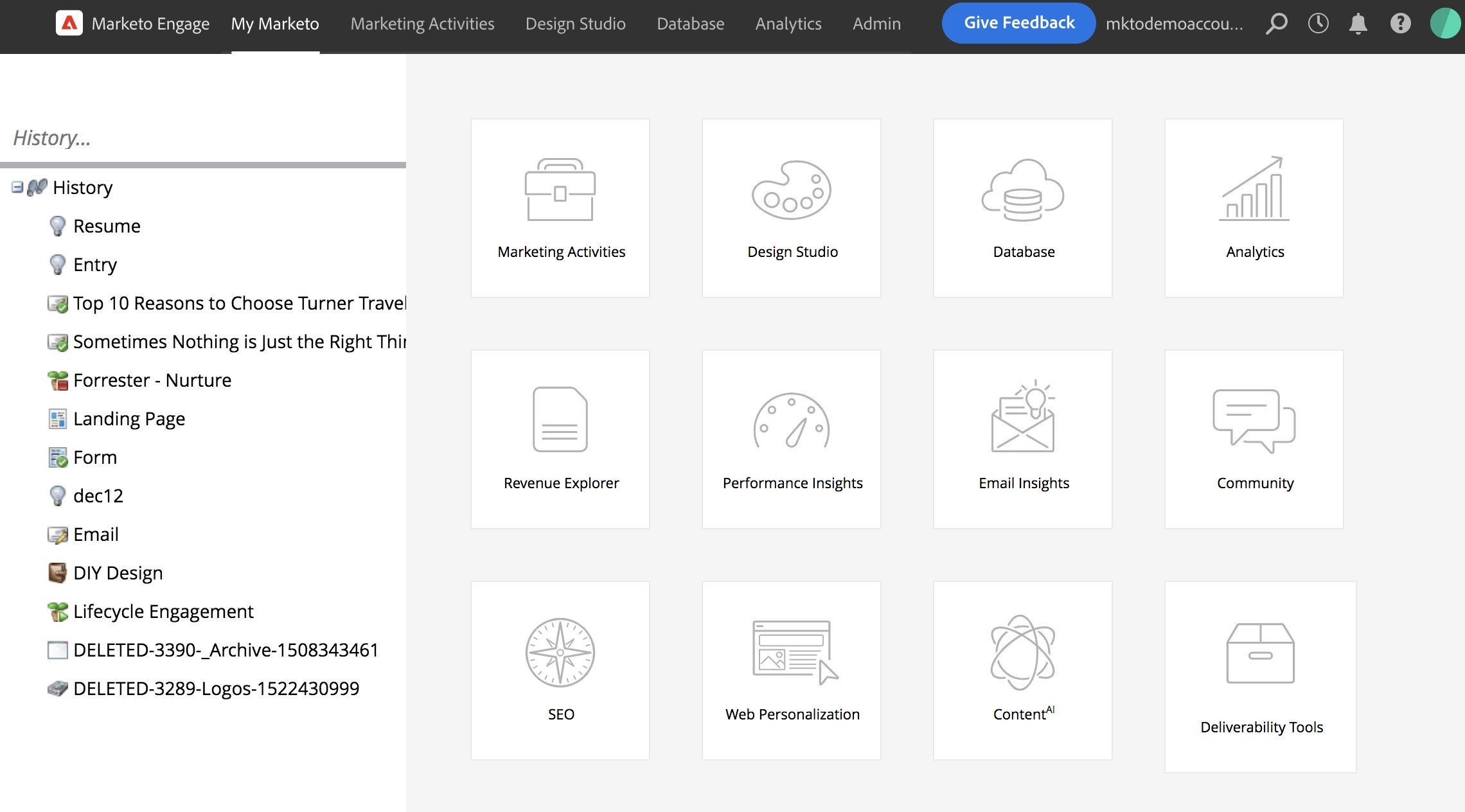Switch to the Marketing Activities tab
The height and width of the screenshot is (812, 1465).
tap(422, 24)
